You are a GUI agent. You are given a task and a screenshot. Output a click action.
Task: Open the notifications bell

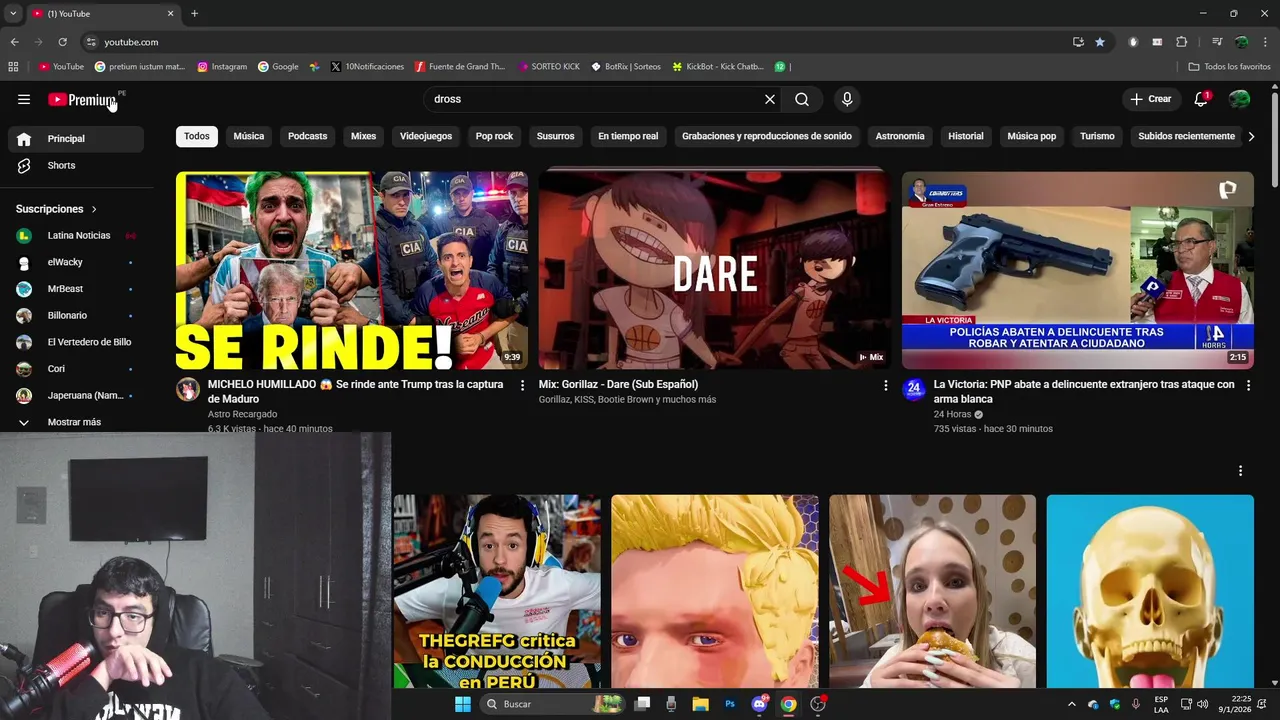tap(1201, 99)
